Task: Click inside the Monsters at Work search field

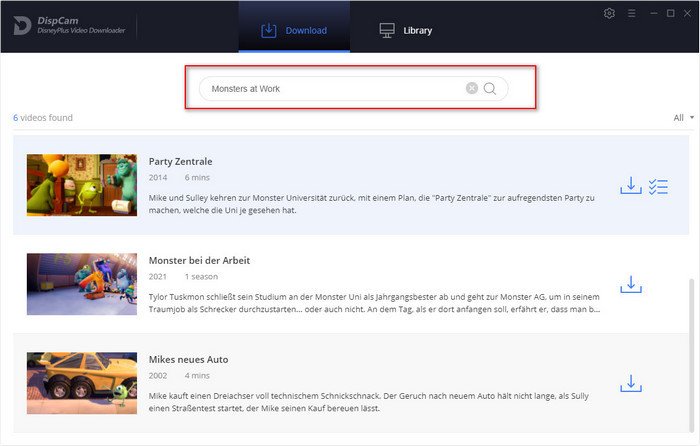Action: point(330,88)
